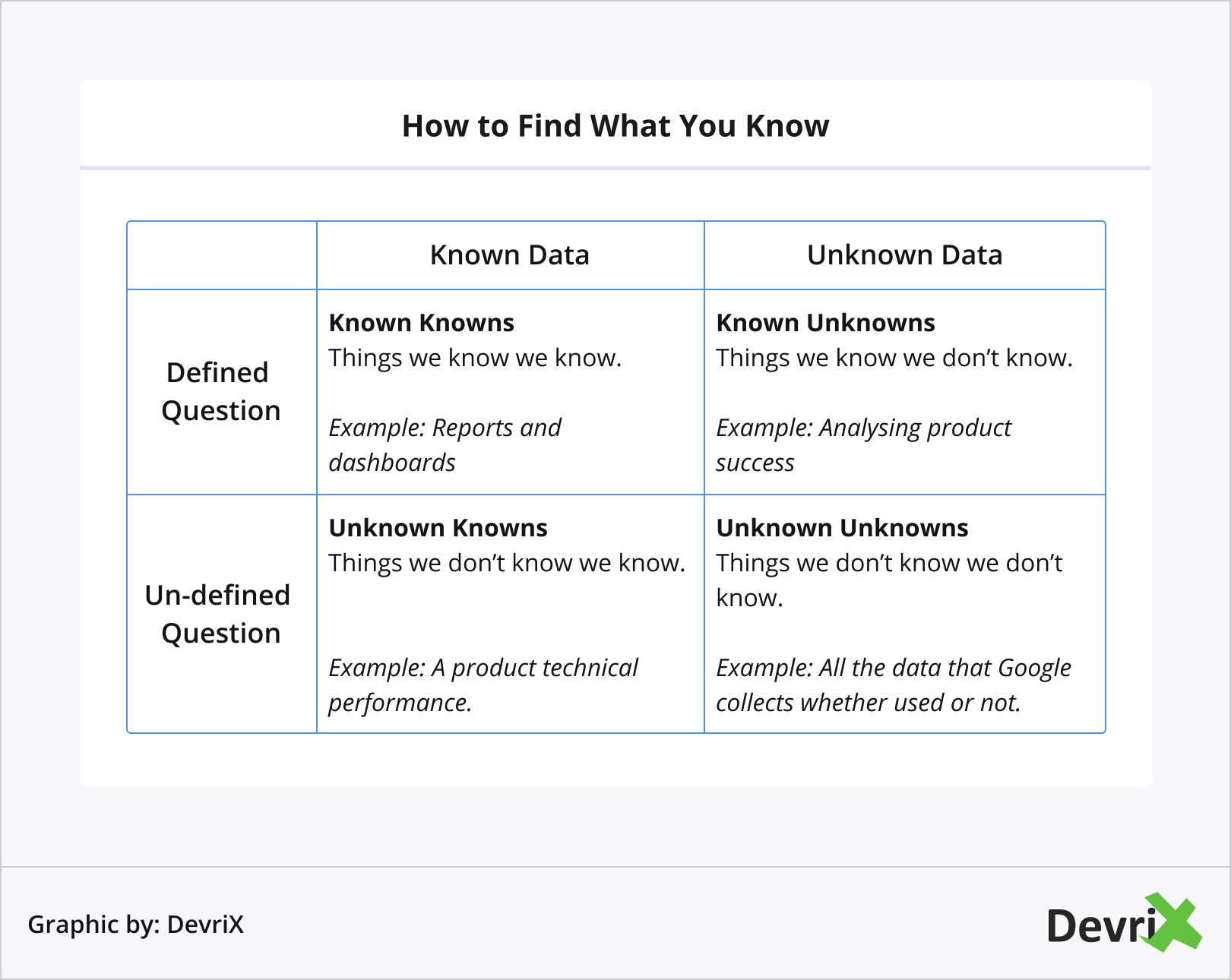The width and height of the screenshot is (1231, 980).
Task: Click the 'Analysing product success' example text
Action: pos(863,445)
